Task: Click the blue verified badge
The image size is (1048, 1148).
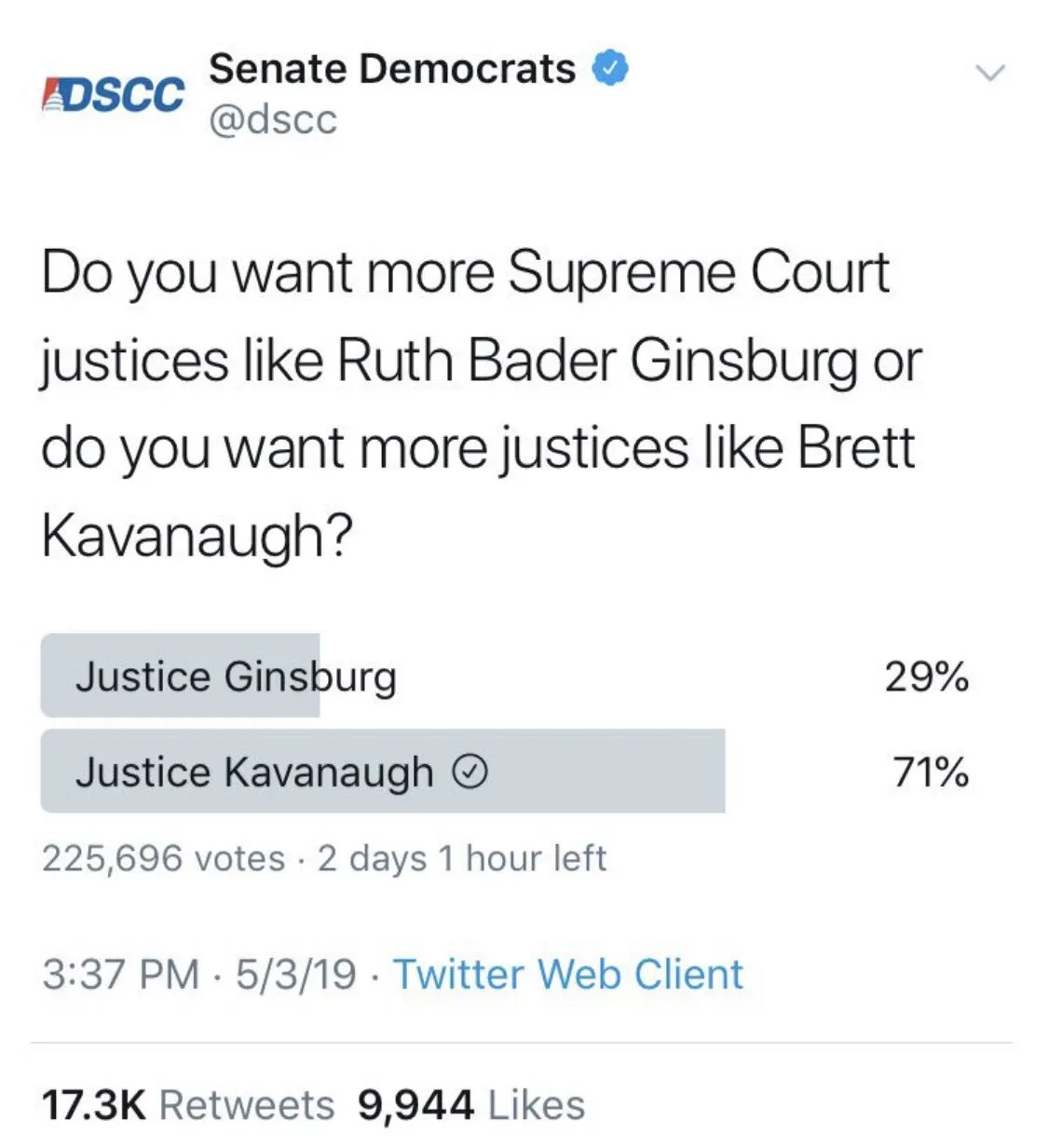Action: (x=610, y=69)
